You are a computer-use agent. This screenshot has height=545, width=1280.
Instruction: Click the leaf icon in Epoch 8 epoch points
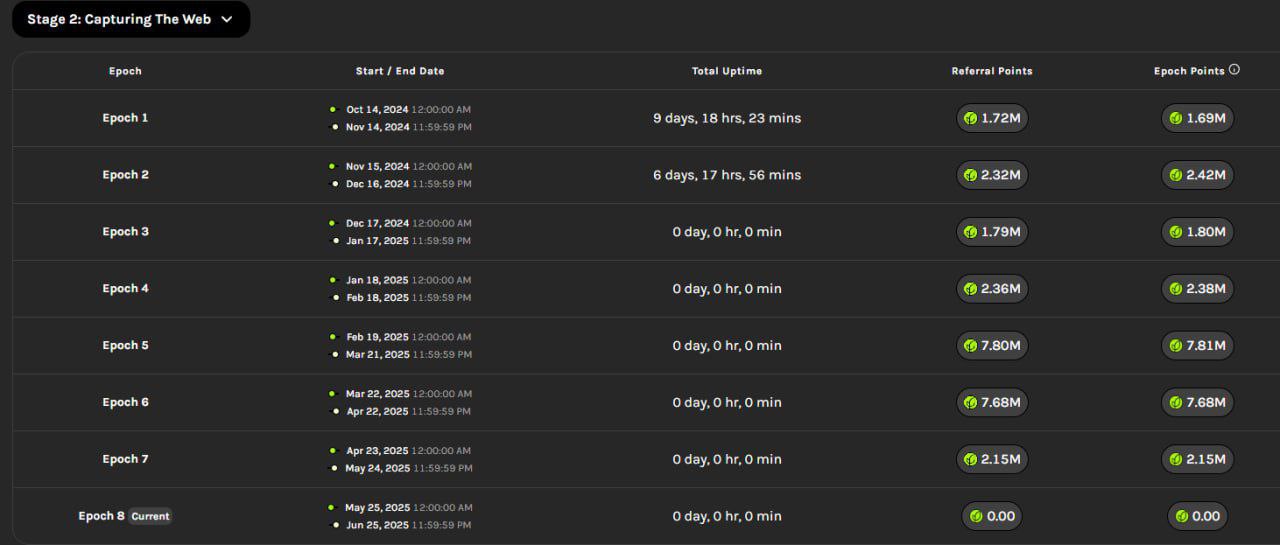1182,516
